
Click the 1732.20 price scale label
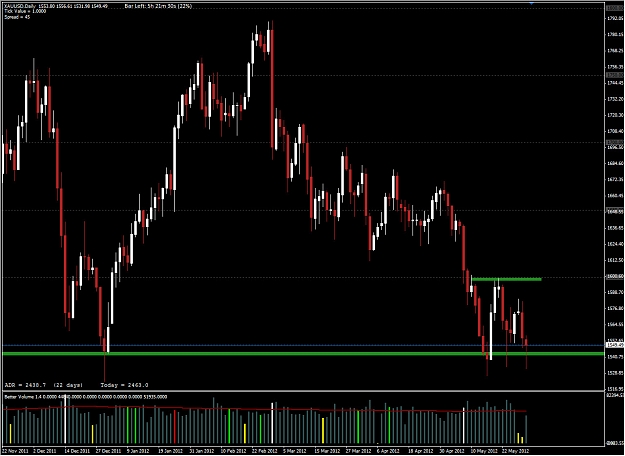click(x=615, y=99)
